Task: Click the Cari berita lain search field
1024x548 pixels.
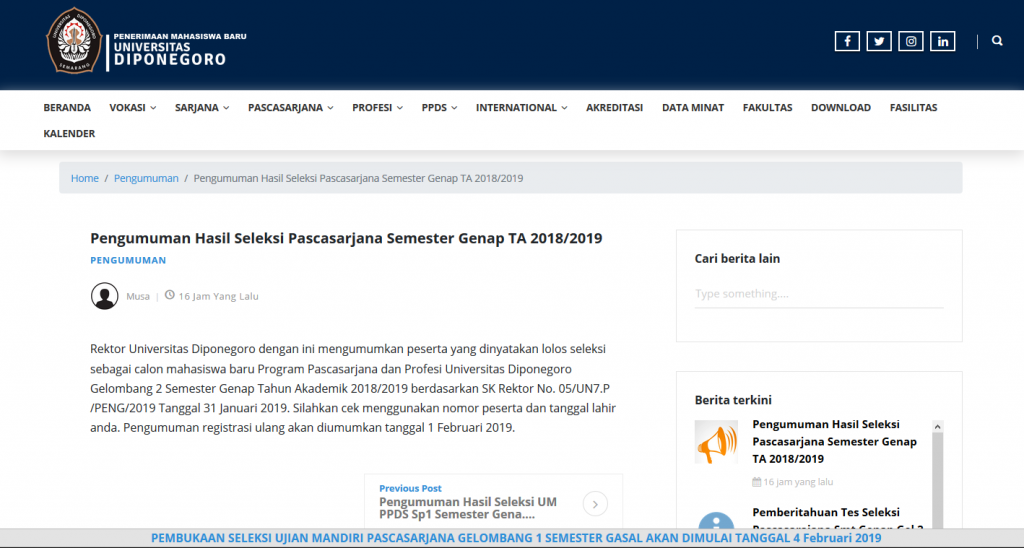Action: (818, 294)
